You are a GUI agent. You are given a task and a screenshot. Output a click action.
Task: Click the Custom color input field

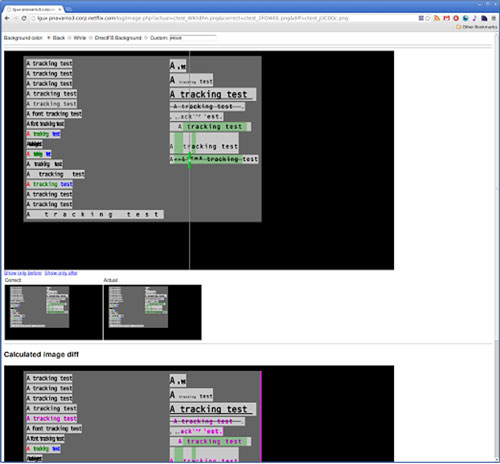pyautogui.click(x=193, y=38)
